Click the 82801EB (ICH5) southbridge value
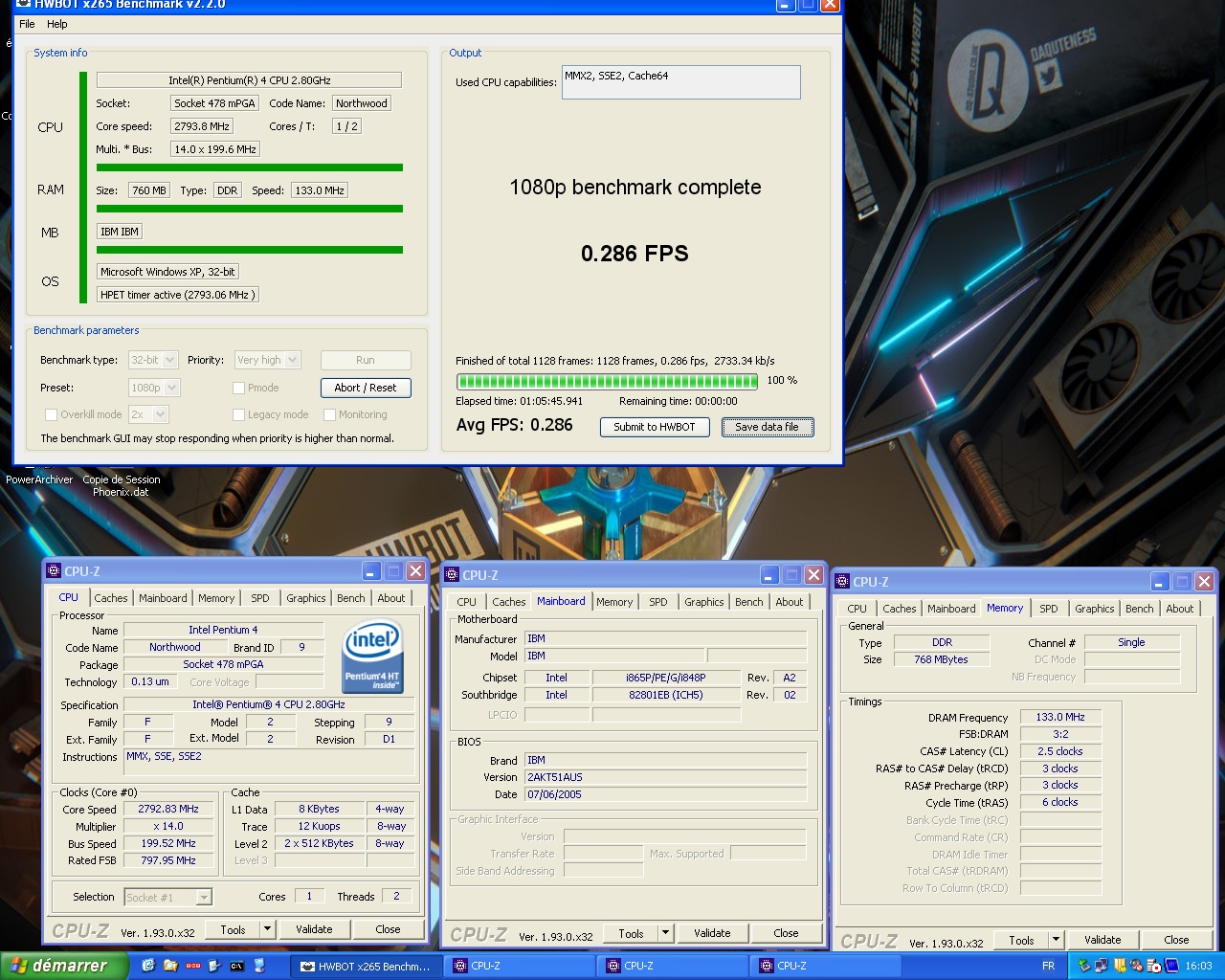The image size is (1225, 980). pos(666,695)
